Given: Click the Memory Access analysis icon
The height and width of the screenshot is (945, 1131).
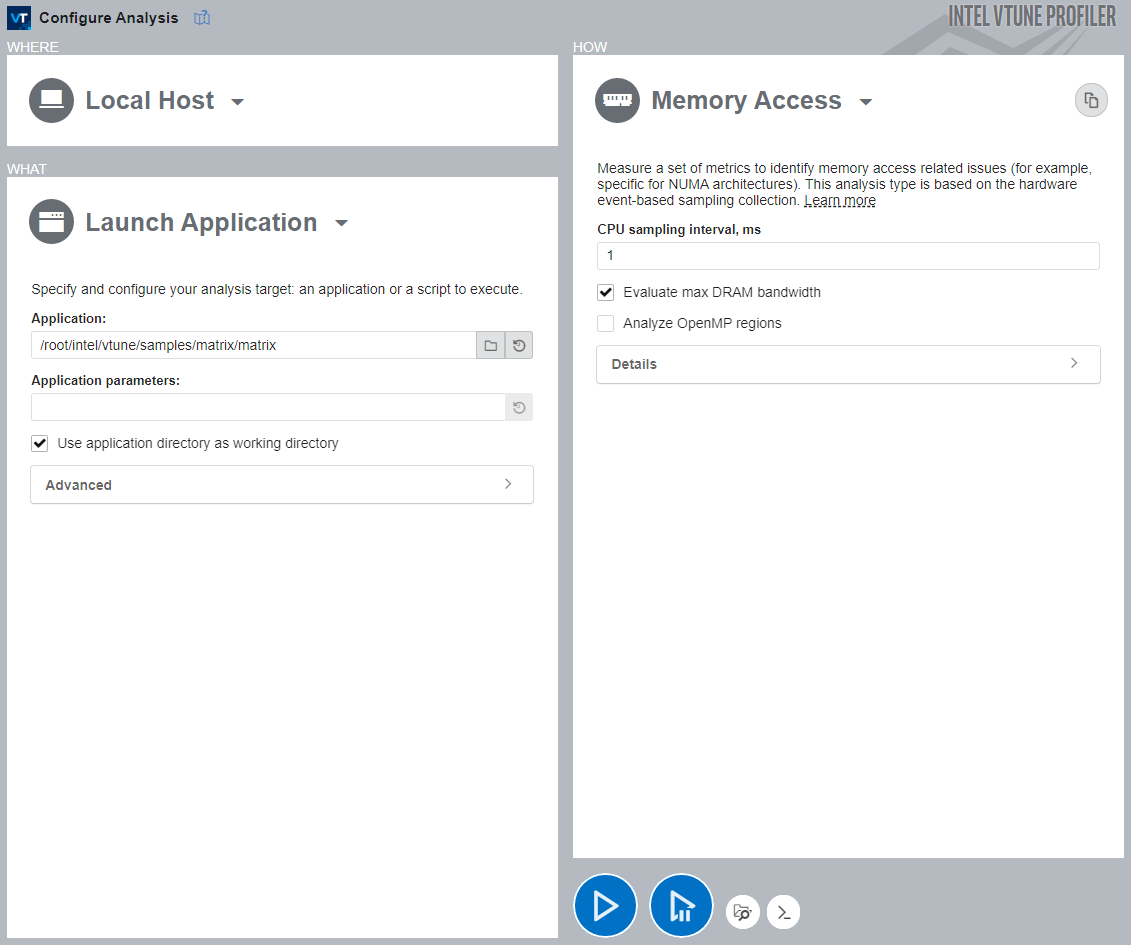Looking at the screenshot, I should [617, 101].
